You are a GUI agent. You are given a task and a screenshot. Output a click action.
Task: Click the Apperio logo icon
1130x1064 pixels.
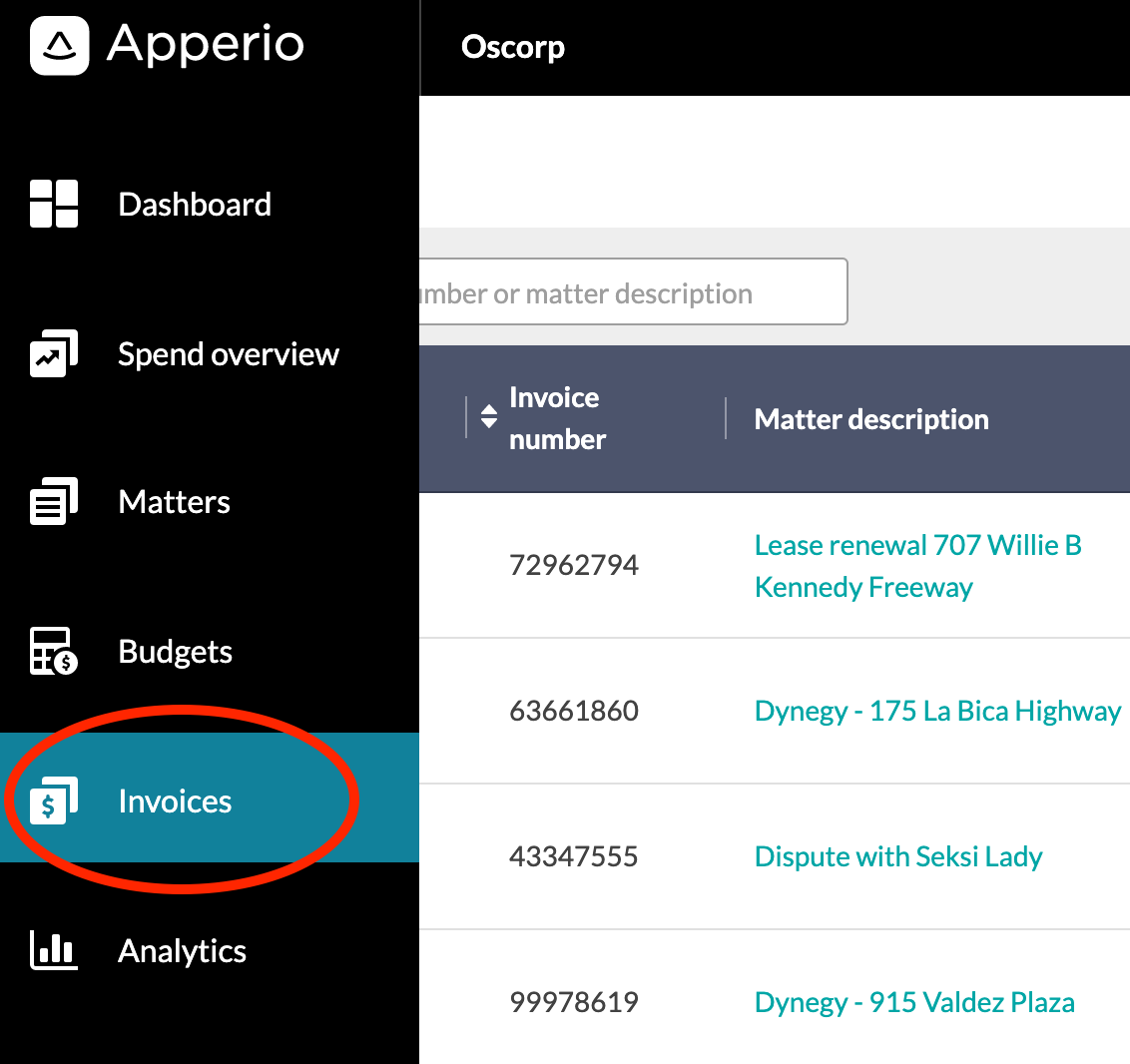coord(59,45)
